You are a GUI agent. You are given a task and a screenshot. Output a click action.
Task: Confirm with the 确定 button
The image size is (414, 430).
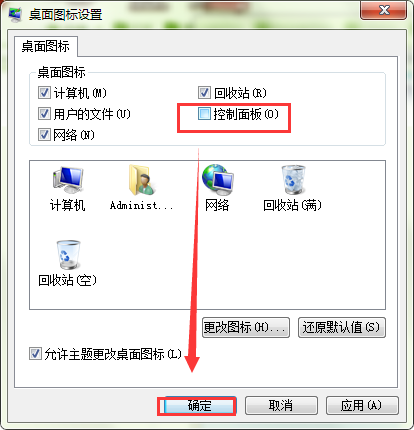click(x=200, y=406)
